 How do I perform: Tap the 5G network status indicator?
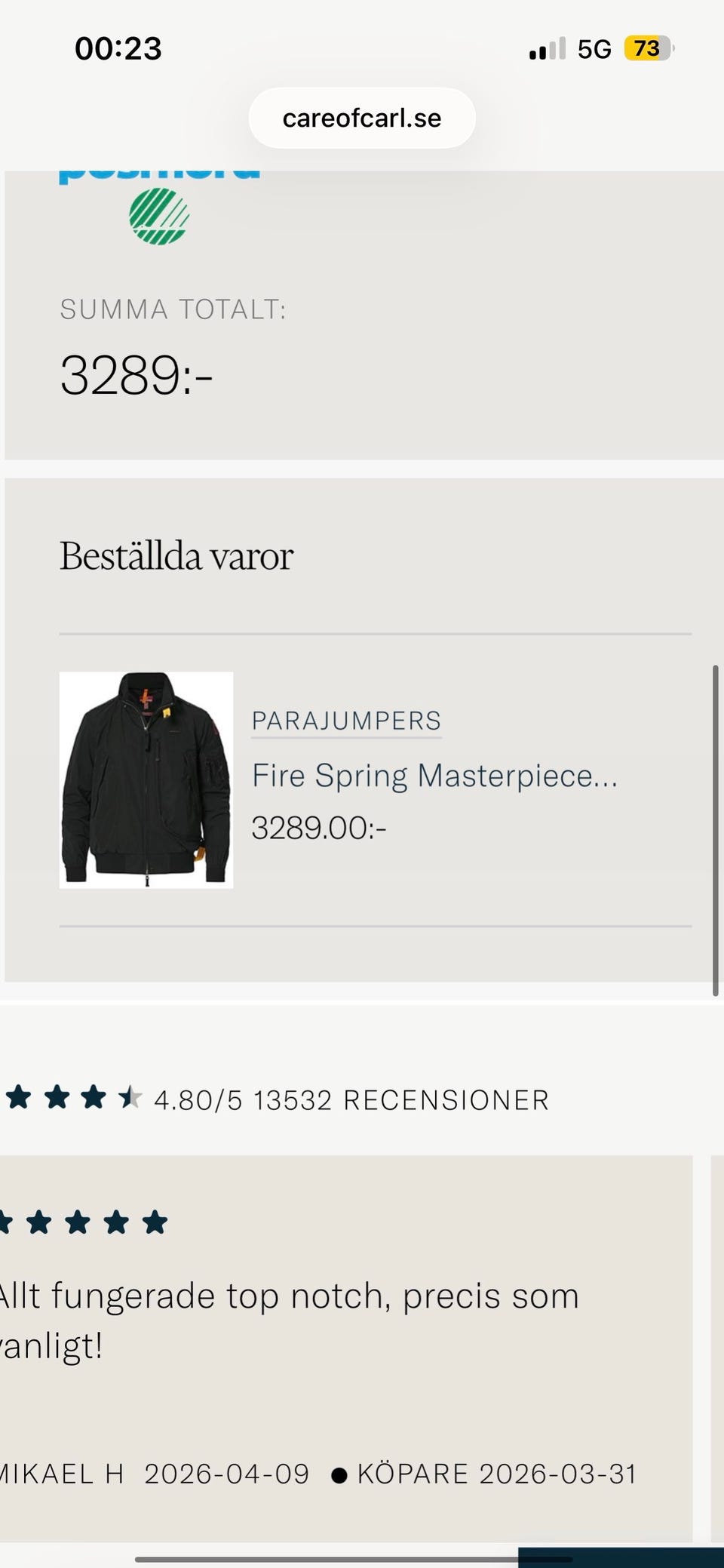tap(594, 49)
